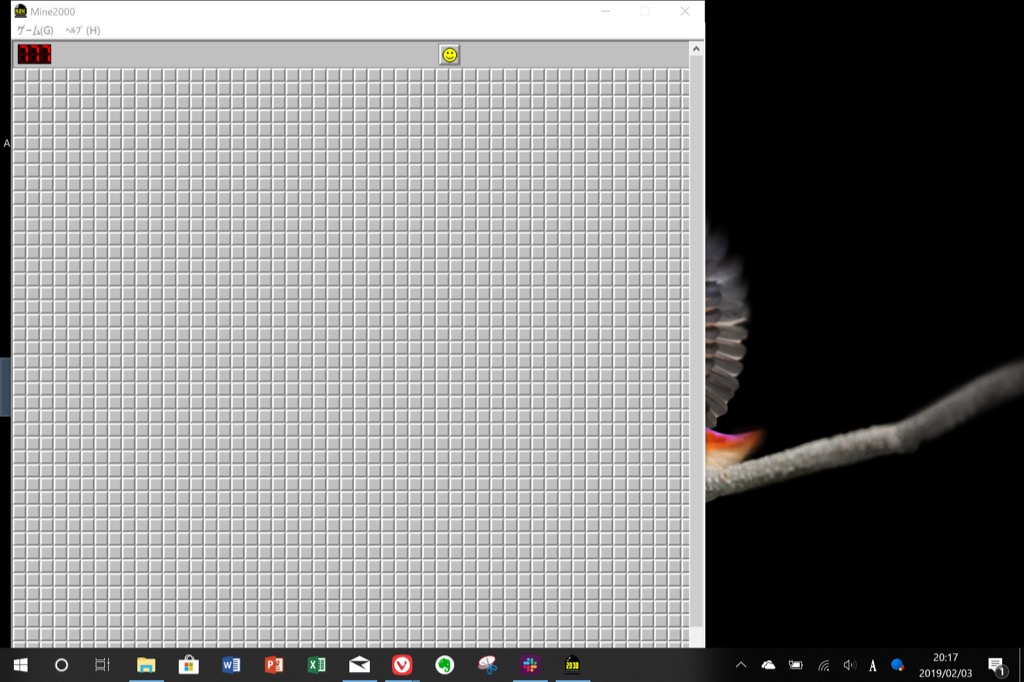The image size is (1024, 682).
Task: Open Task View from the taskbar
Action: [x=103, y=665]
